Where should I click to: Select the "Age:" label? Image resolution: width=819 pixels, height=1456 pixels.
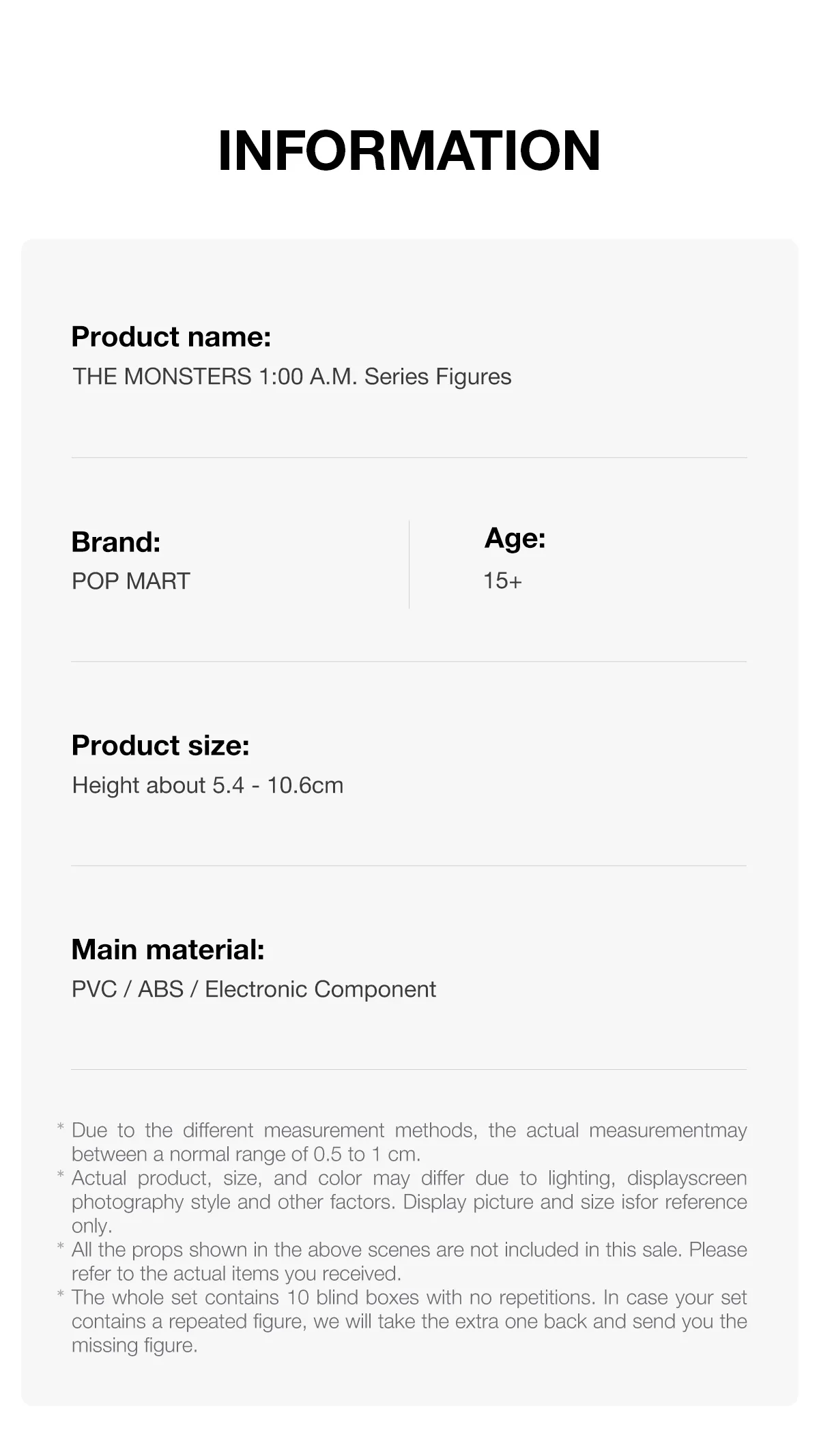[x=515, y=538]
